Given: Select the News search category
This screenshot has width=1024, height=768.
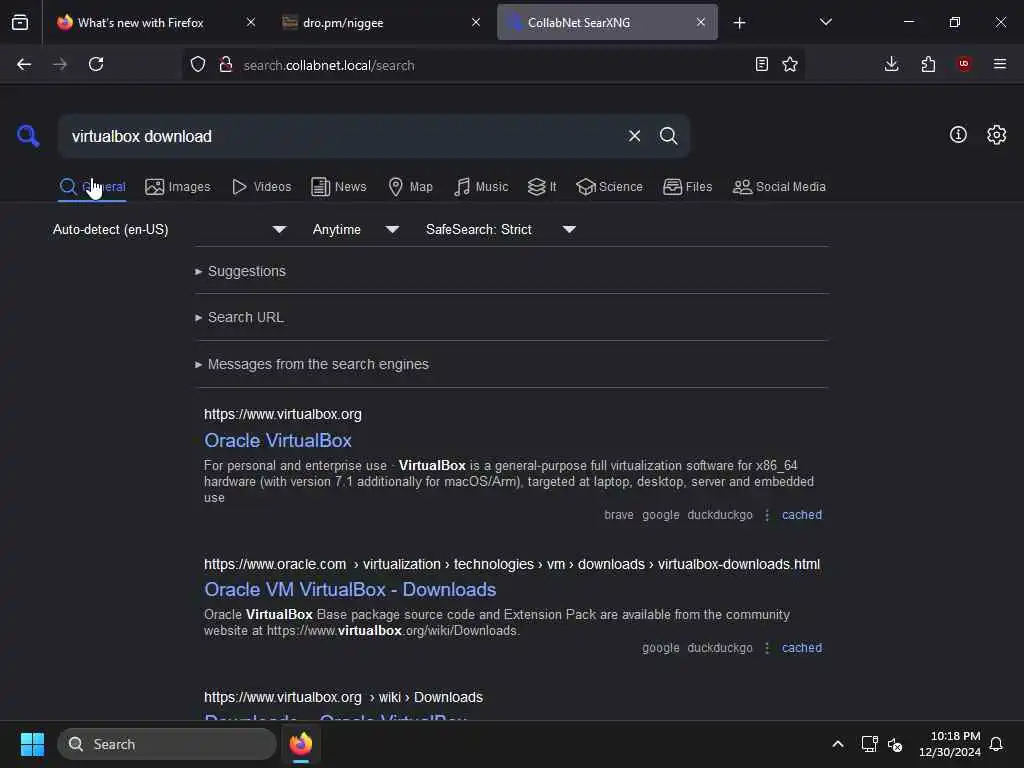Looking at the screenshot, I should pyautogui.click(x=338, y=187).
